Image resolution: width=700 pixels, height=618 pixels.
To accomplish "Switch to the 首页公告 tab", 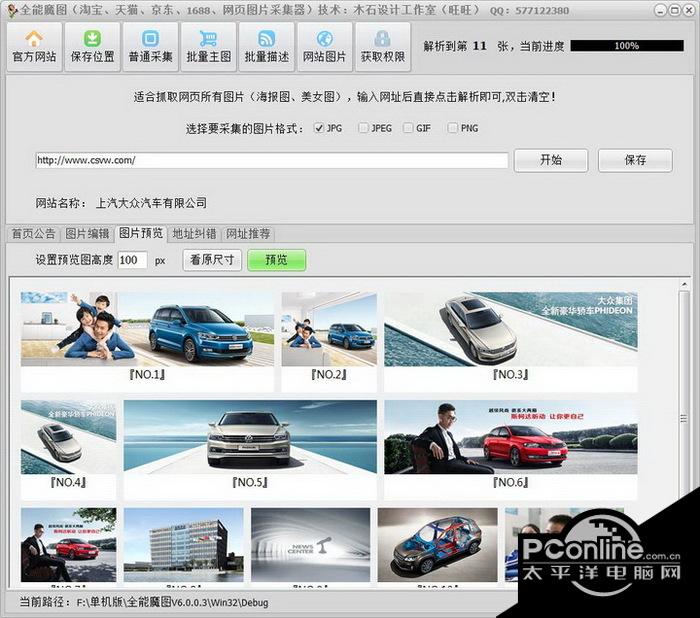I will pos(33,234).
